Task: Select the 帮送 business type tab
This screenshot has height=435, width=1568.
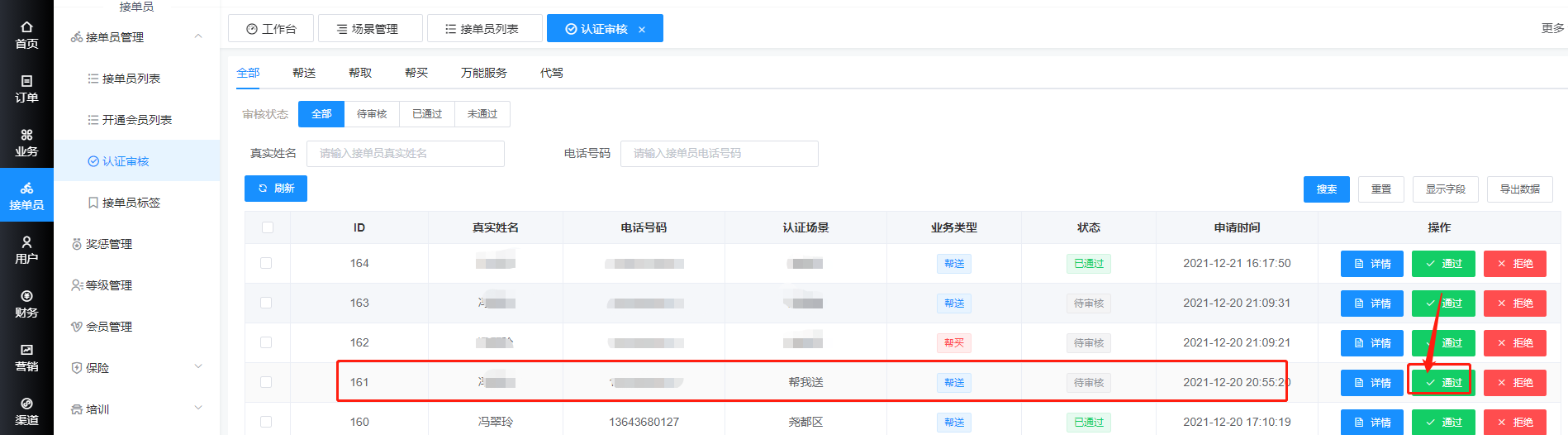Action: tap(304, 73)
